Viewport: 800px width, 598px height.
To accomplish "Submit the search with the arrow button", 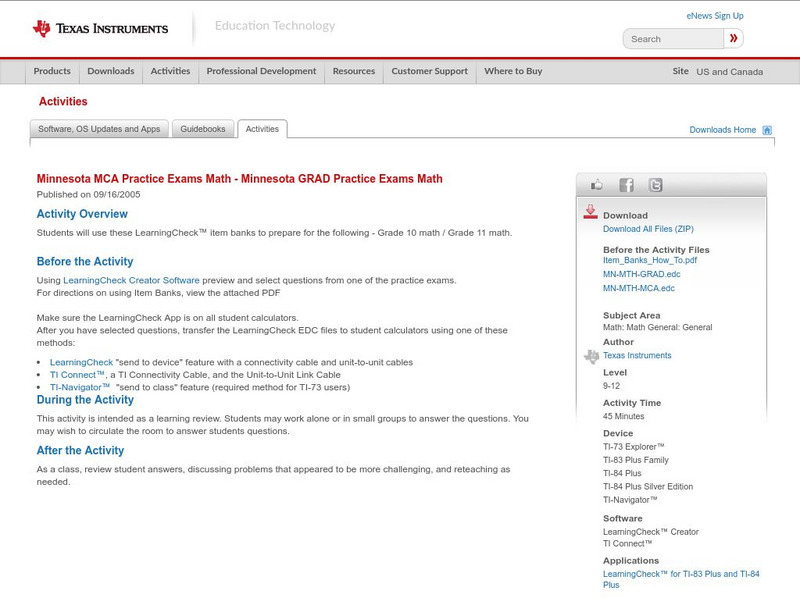I will pos(735,38).
